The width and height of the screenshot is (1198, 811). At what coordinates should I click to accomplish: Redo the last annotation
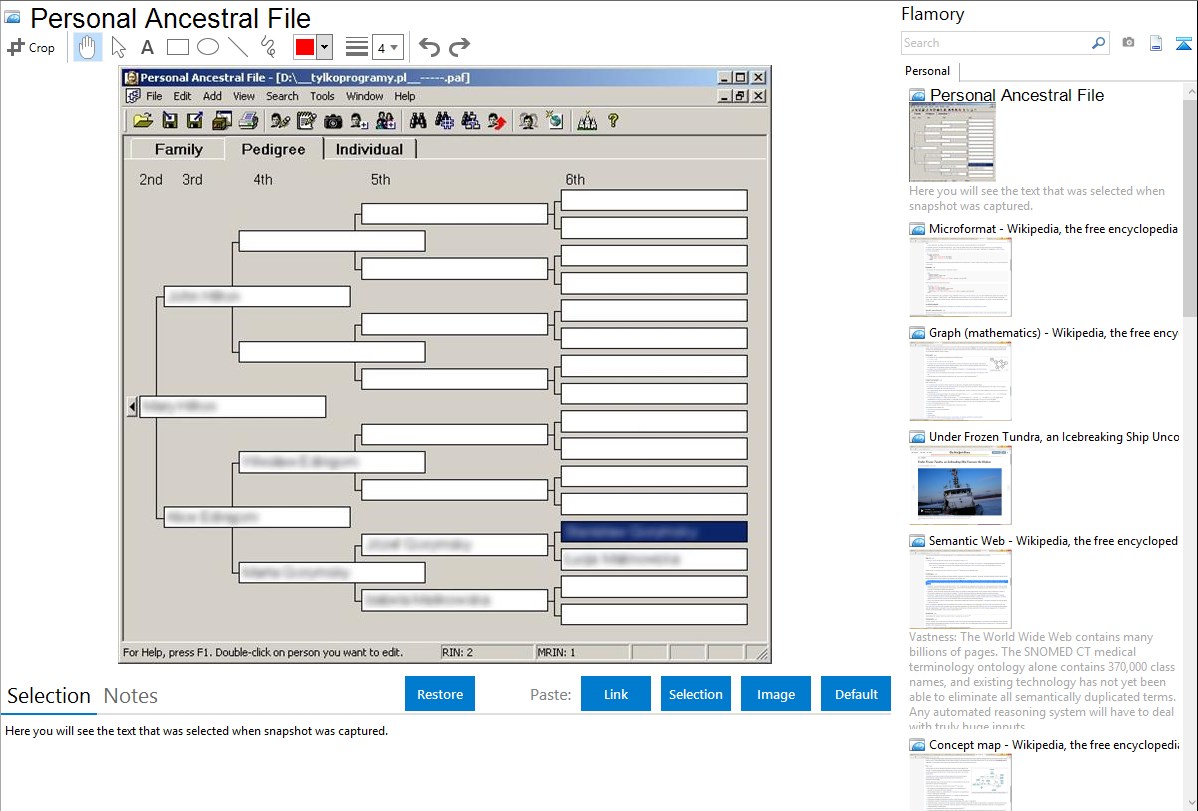pyautogui.click(x=459, y=47)
